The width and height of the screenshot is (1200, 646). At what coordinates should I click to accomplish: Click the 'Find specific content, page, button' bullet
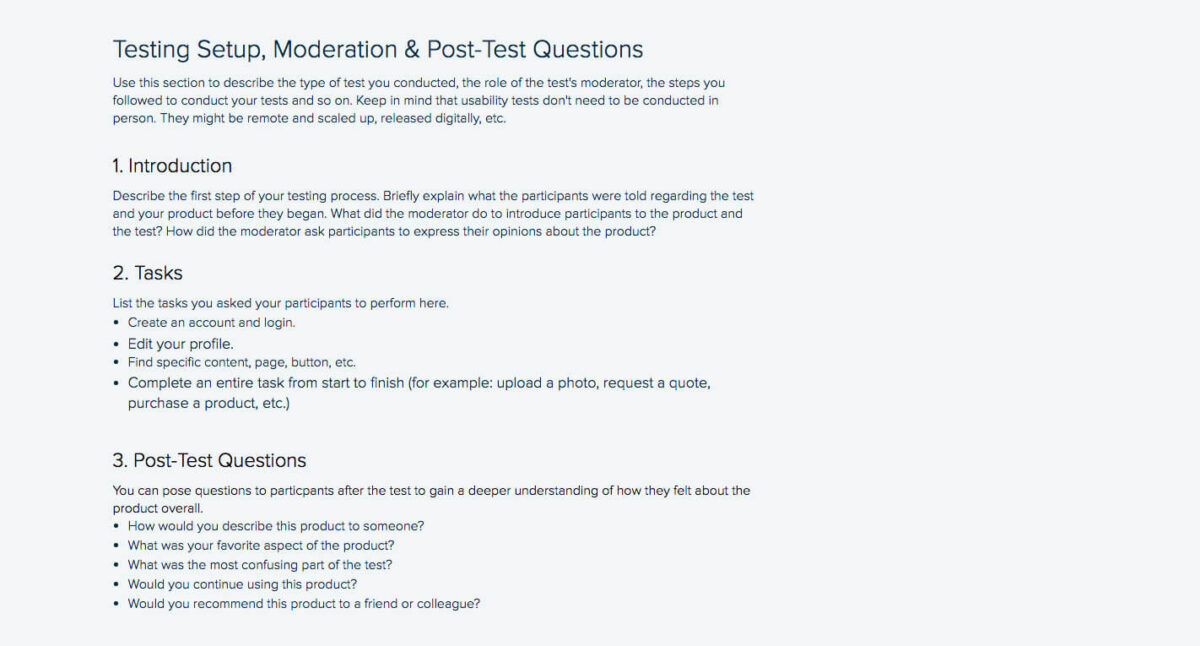(x=241, y=362)
